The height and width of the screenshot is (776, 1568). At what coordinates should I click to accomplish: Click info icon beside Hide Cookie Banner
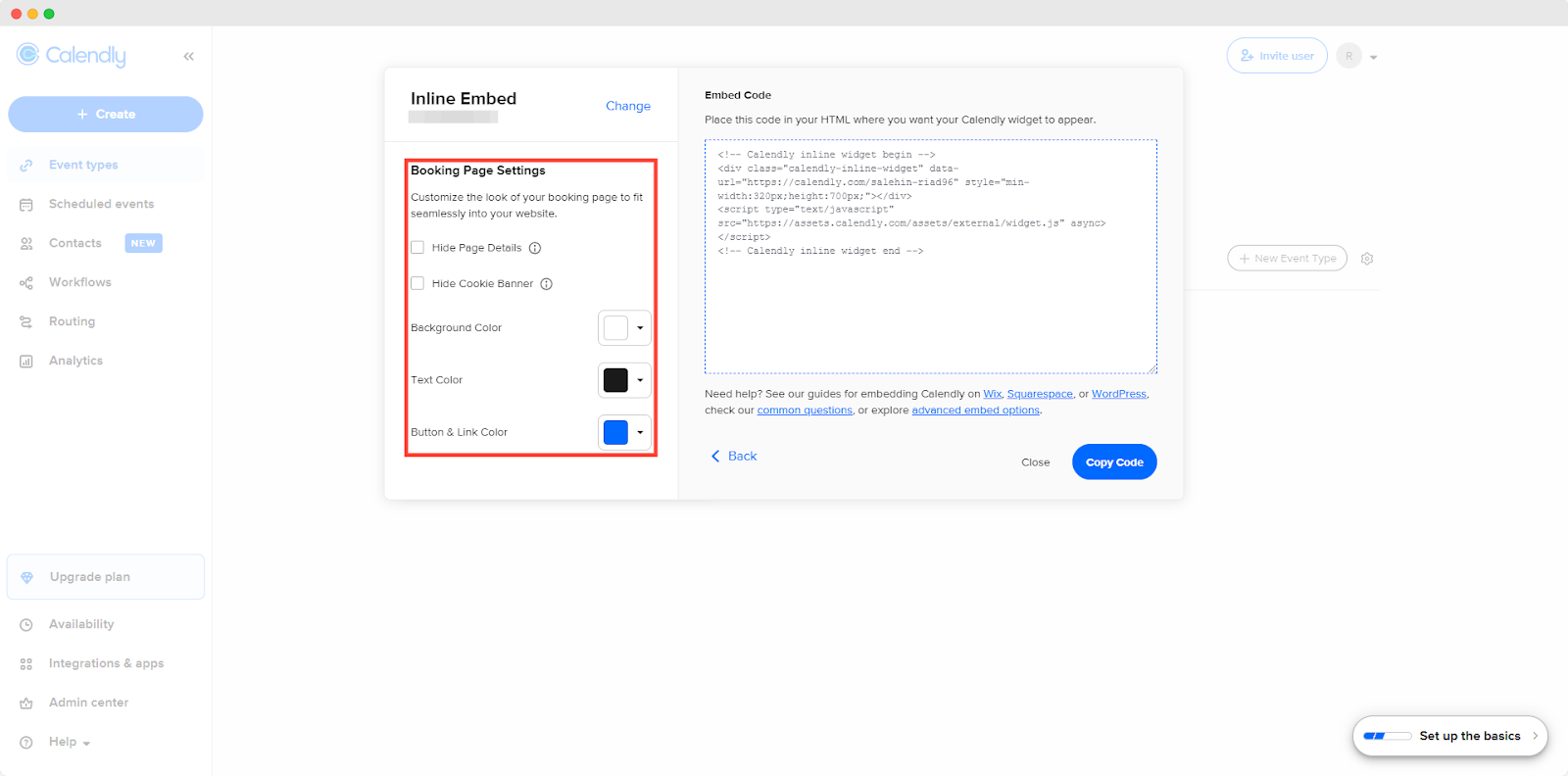click(x=547, y=284)
